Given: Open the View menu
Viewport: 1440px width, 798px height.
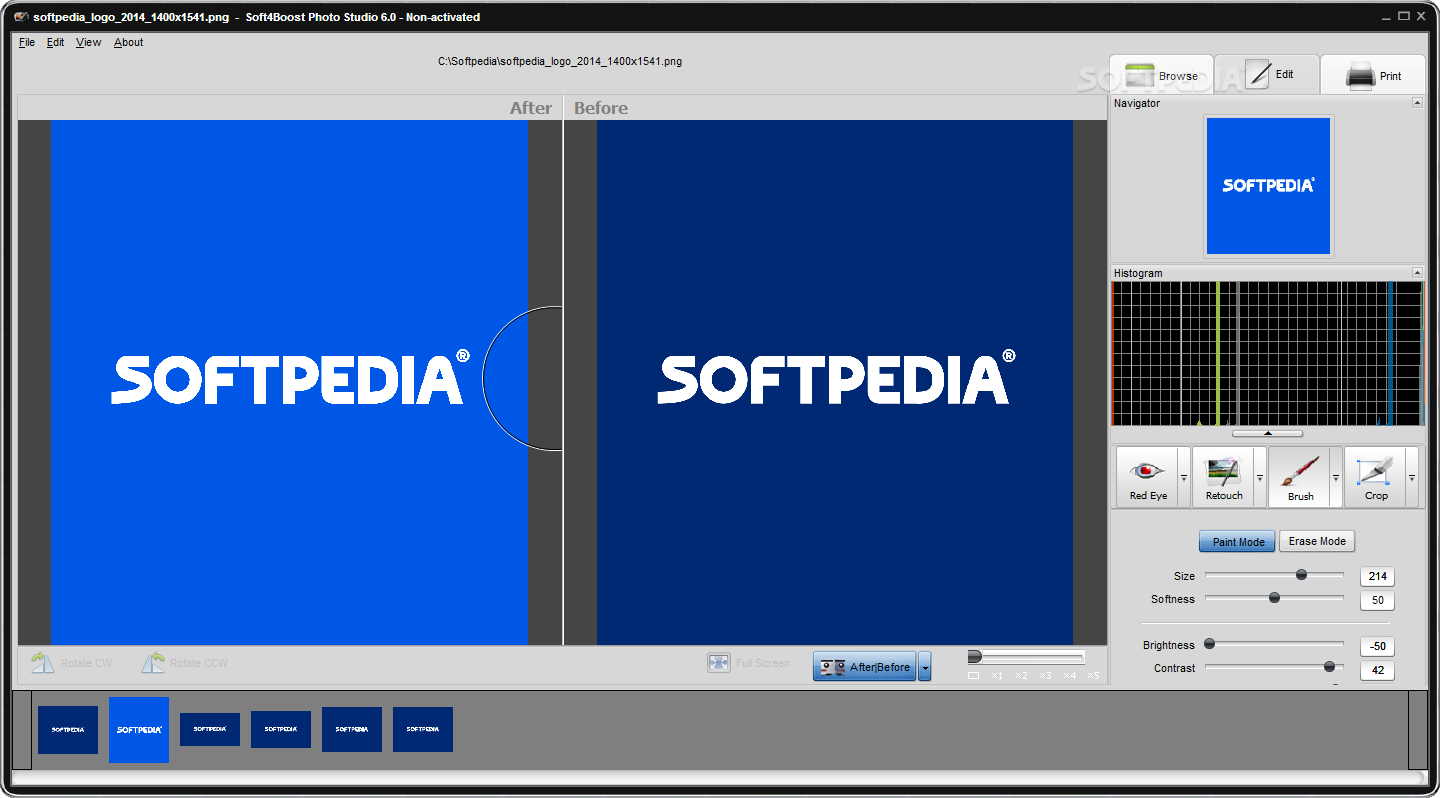Looking at the screenshot, I should [89, 42].
